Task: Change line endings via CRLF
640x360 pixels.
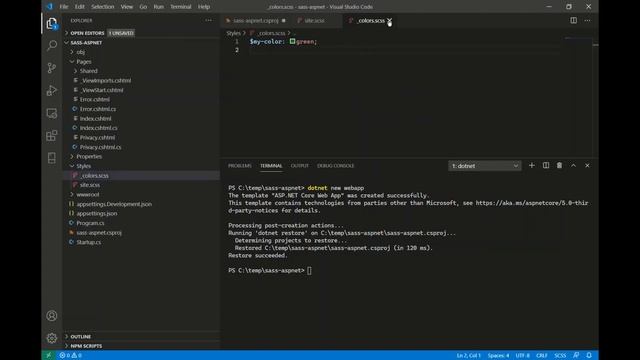Action: point(542,355)
